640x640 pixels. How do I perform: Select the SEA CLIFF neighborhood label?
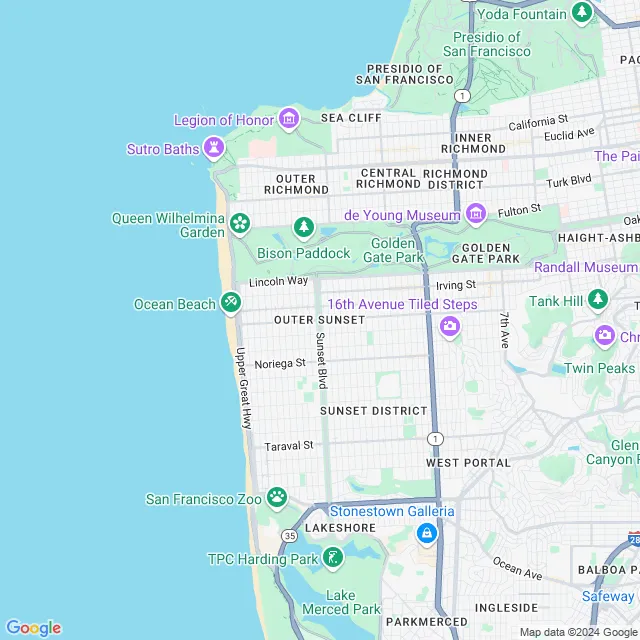(x=351, y=118)
